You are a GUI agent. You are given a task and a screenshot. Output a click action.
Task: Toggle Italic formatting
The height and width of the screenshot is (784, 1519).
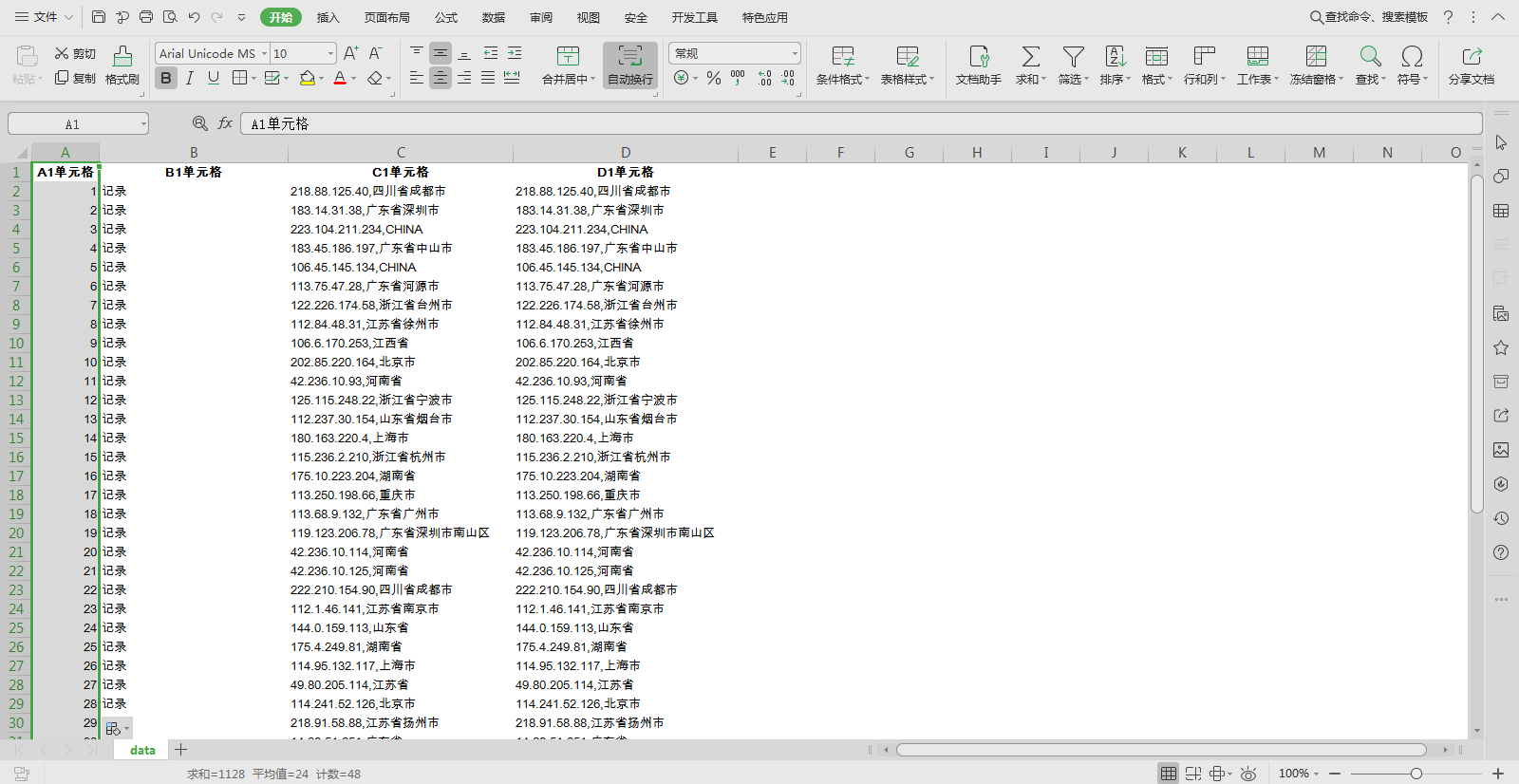coord(190,78)
